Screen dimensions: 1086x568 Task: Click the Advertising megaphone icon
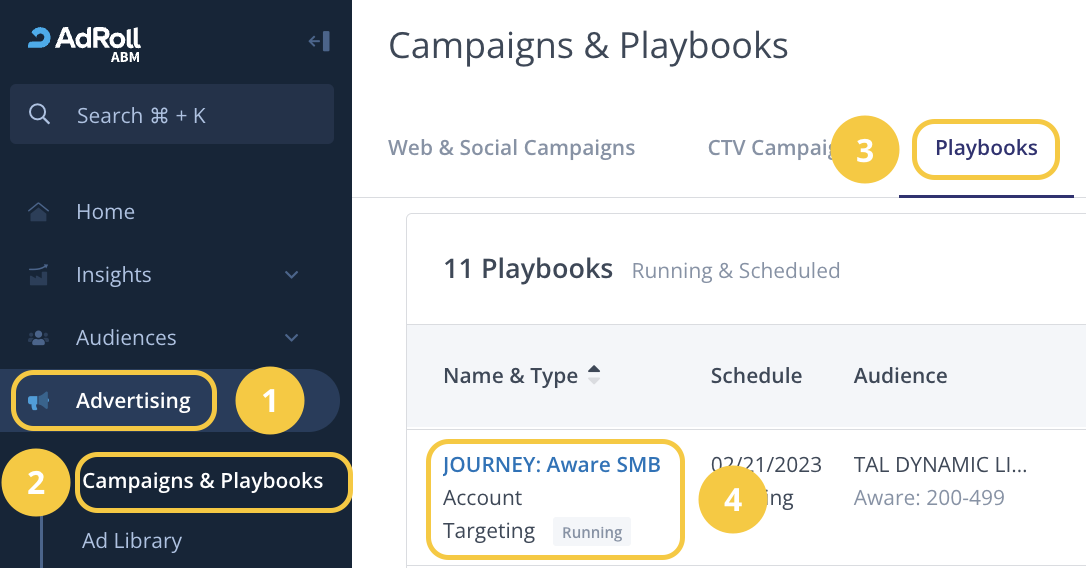39,401
